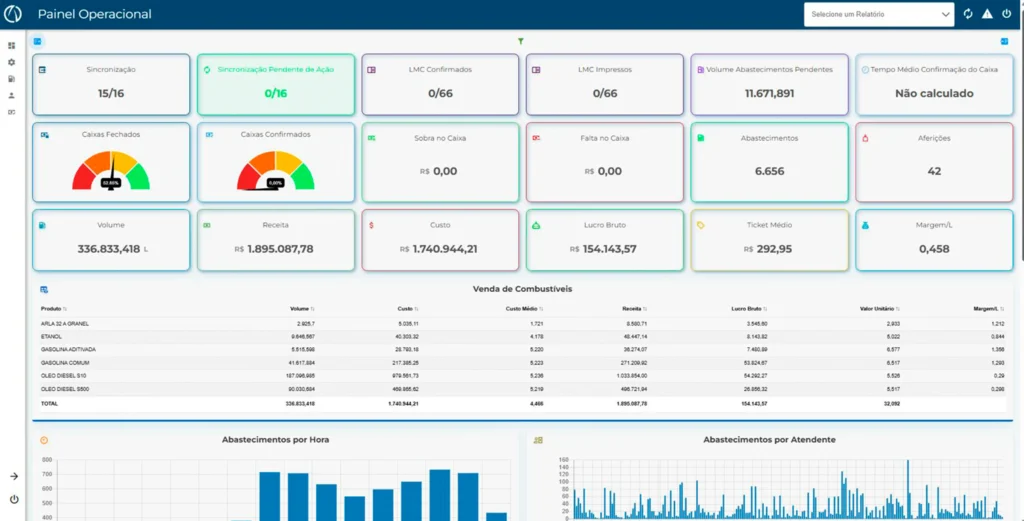Refresh data using the top sync icon
The height and width of the screenshot is (521, 1024).
click(x=968, y=14)
